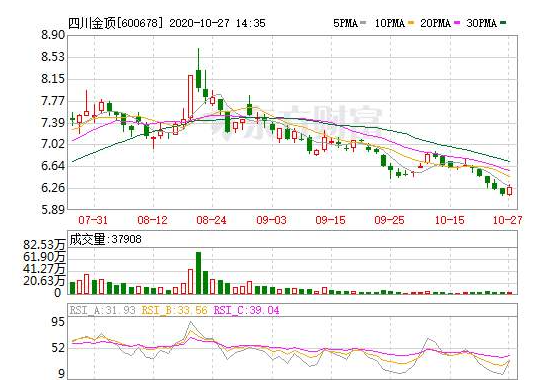Click the last red candlestick at 10-27

510,190
